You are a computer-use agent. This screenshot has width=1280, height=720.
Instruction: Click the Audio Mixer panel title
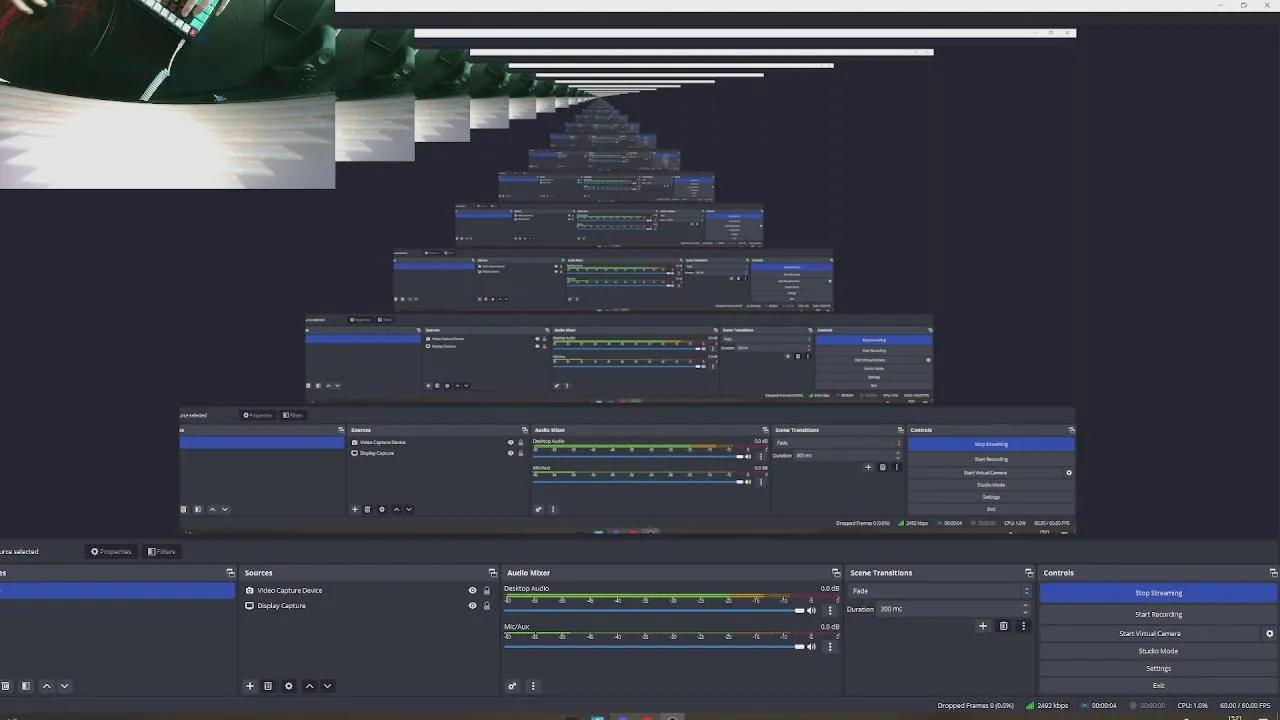point(528,573)
